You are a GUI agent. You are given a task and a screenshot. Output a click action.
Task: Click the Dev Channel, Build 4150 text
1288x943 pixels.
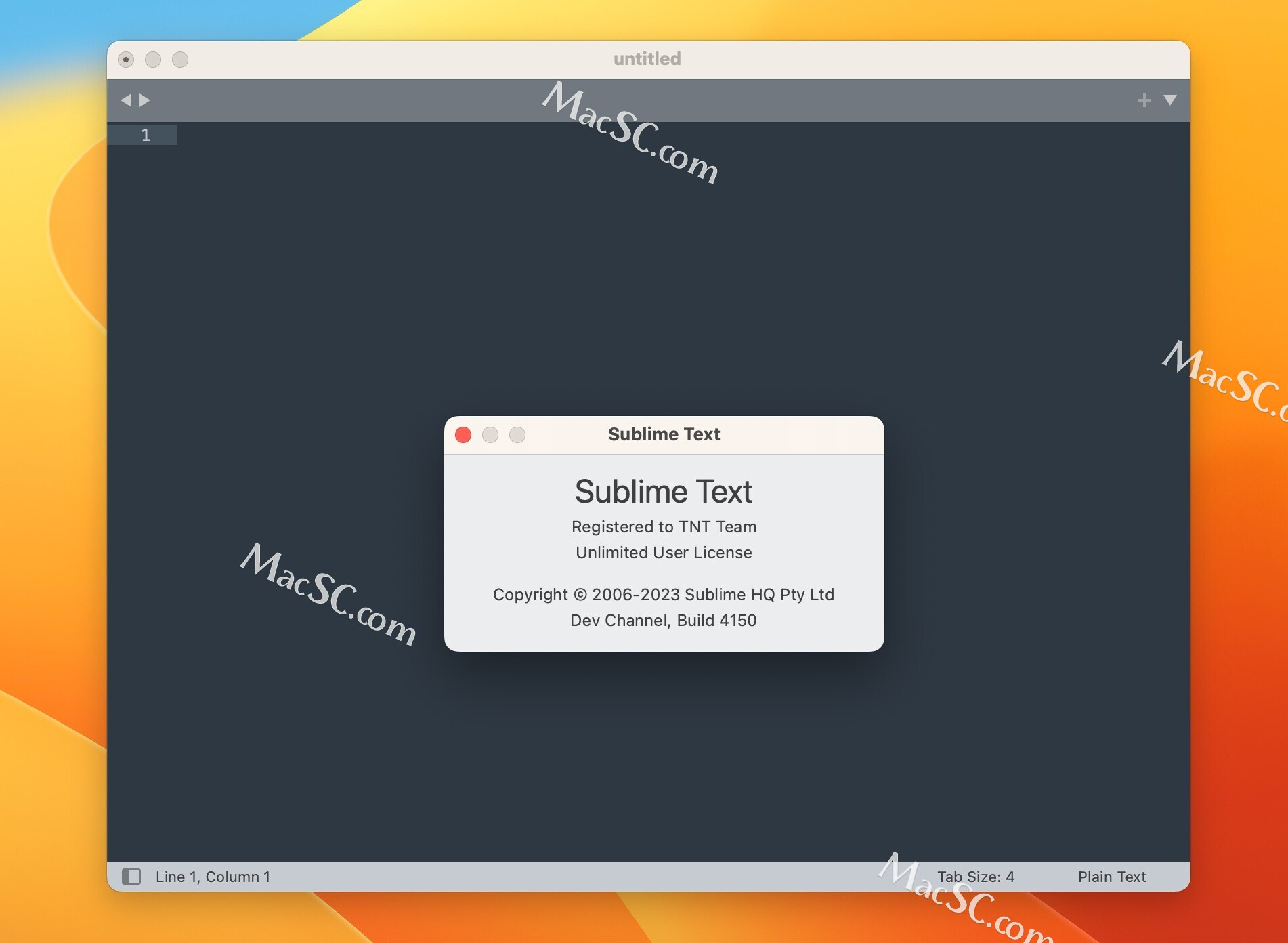[664, 621]
